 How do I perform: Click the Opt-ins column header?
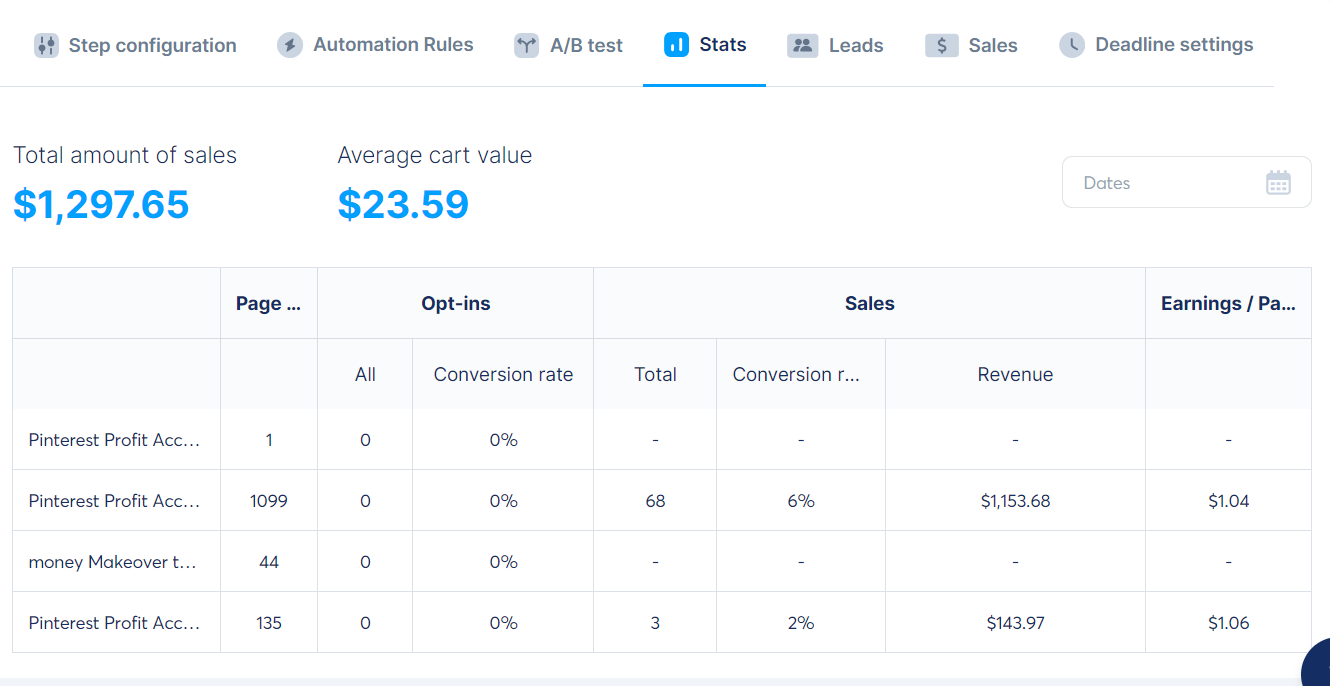[455, 304]
